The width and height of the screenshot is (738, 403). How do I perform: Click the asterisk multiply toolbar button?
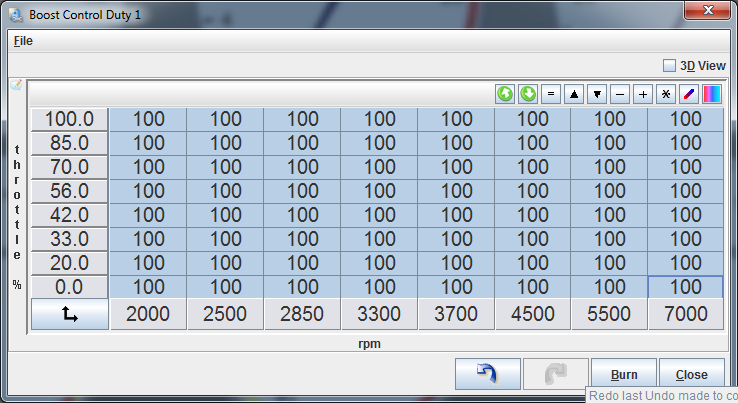point(666,94)
